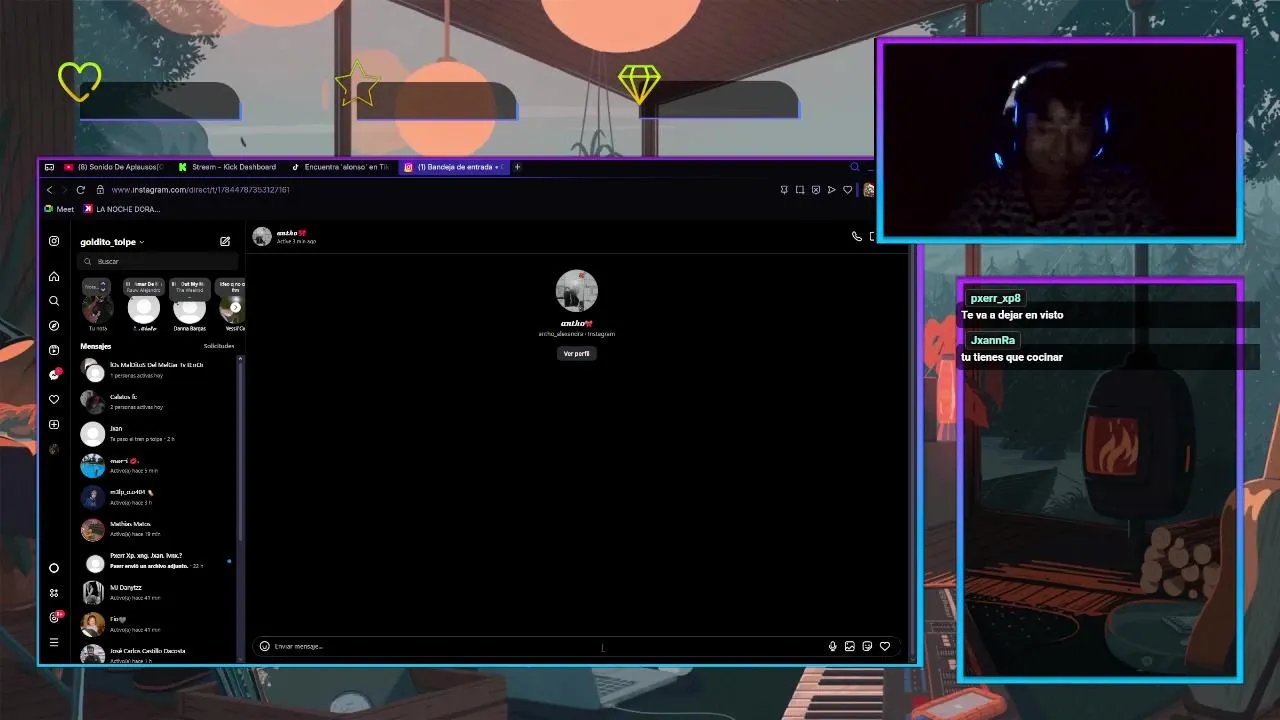Open the profile avatar in left sidebar
This screenshot has height=720, width=1280.
[x=54, y=449]
